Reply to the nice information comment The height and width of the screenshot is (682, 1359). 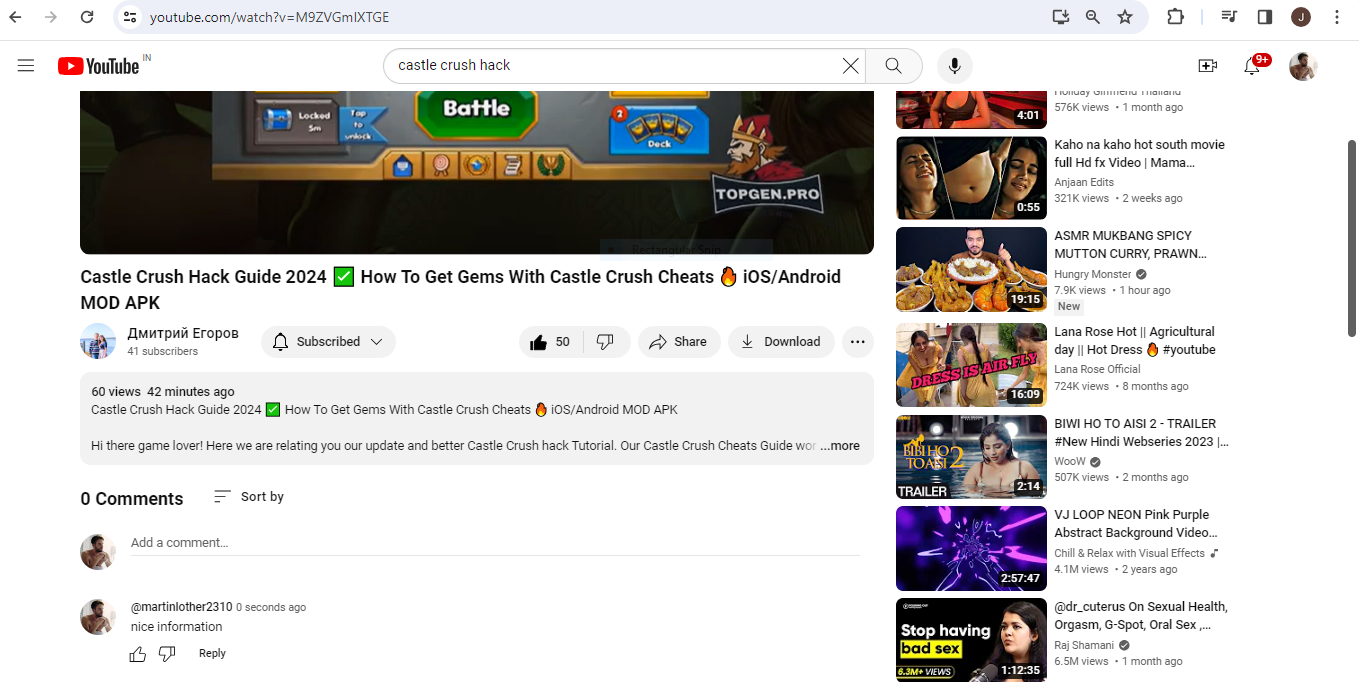point(212,654)
